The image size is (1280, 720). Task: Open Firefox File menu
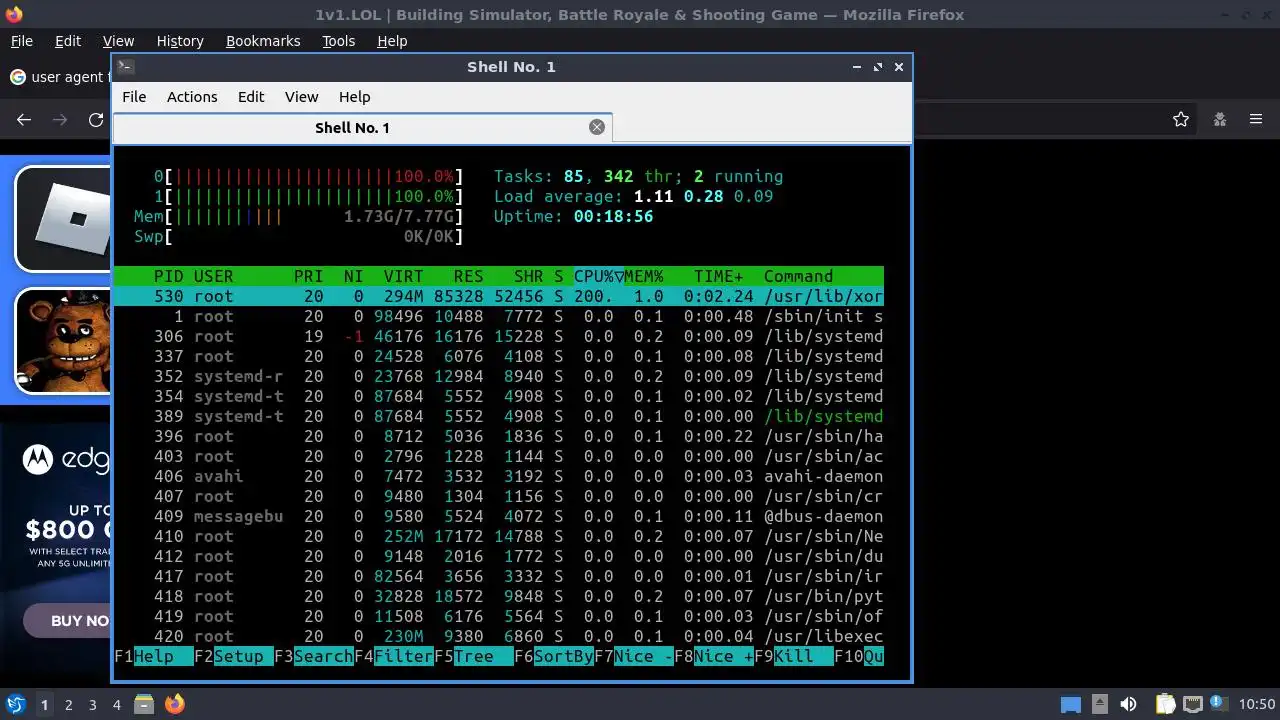click(x=21, y=41)
